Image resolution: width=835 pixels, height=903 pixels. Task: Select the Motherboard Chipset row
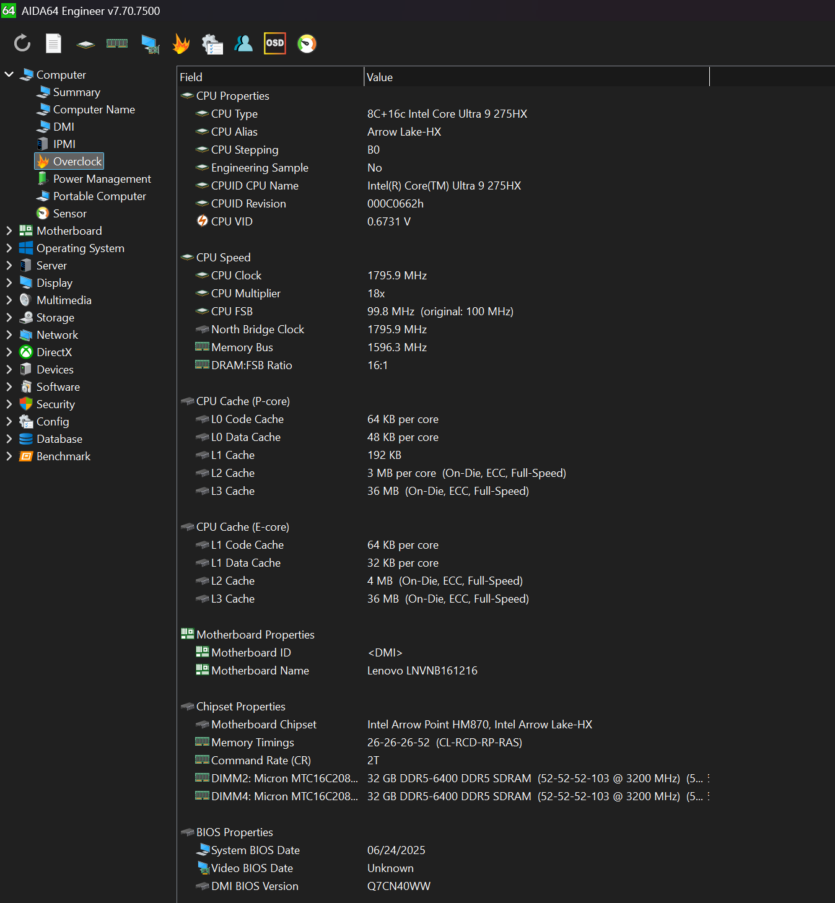point(445,724)
